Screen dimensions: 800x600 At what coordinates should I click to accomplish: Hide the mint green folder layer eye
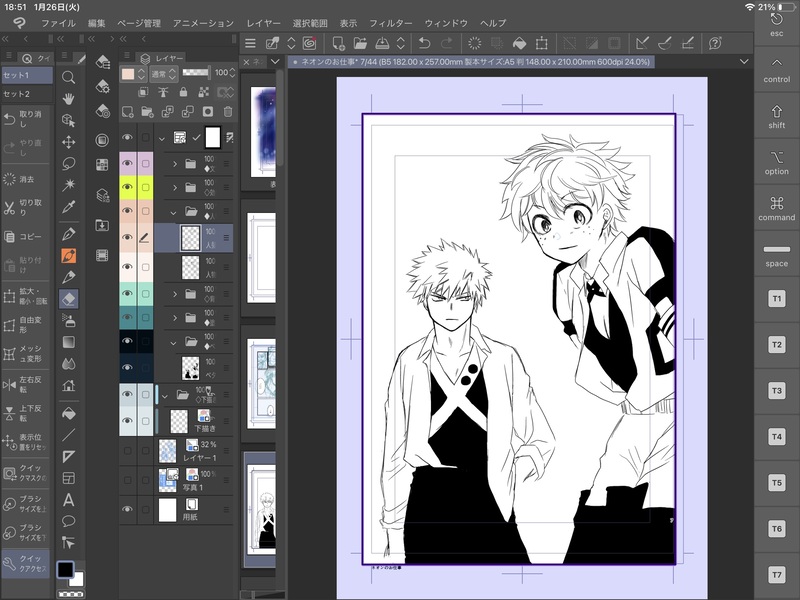[127, 293]
